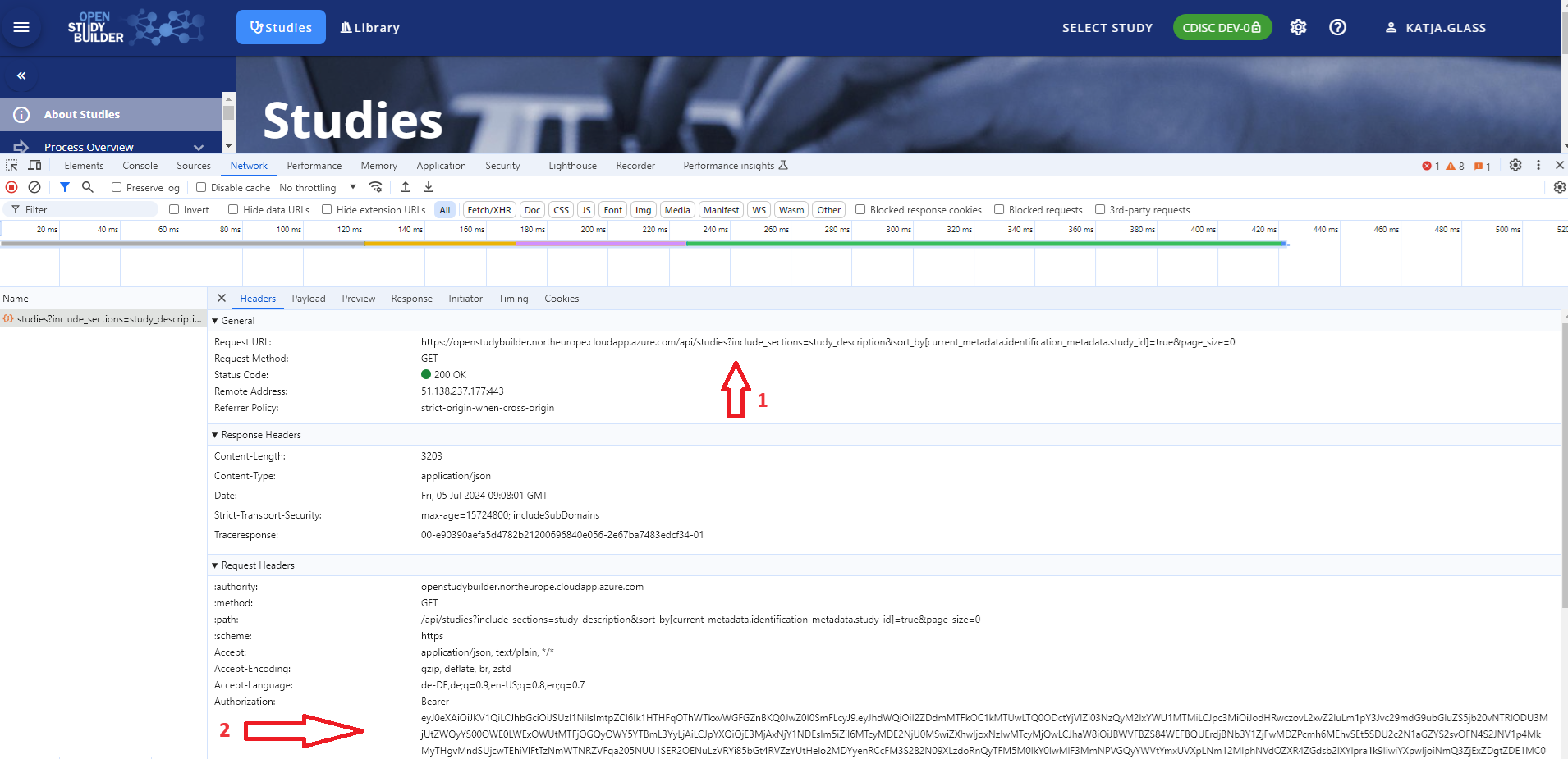Screen dimensions: 1568x759
Task: Open network search magnifier icon
Action: [x=88, y=187]
